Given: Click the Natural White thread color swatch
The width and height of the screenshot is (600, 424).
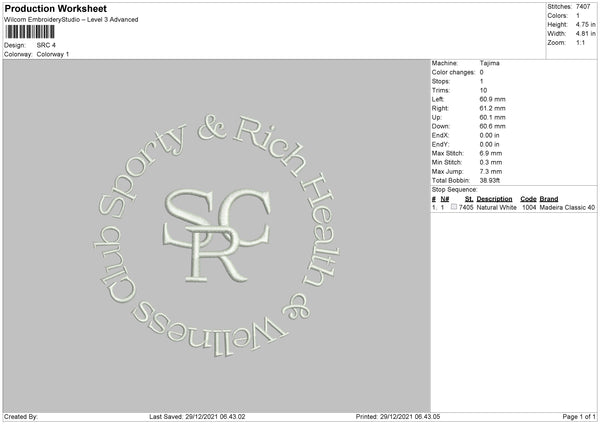Looking at the screenshot, I should pos(454,207).
